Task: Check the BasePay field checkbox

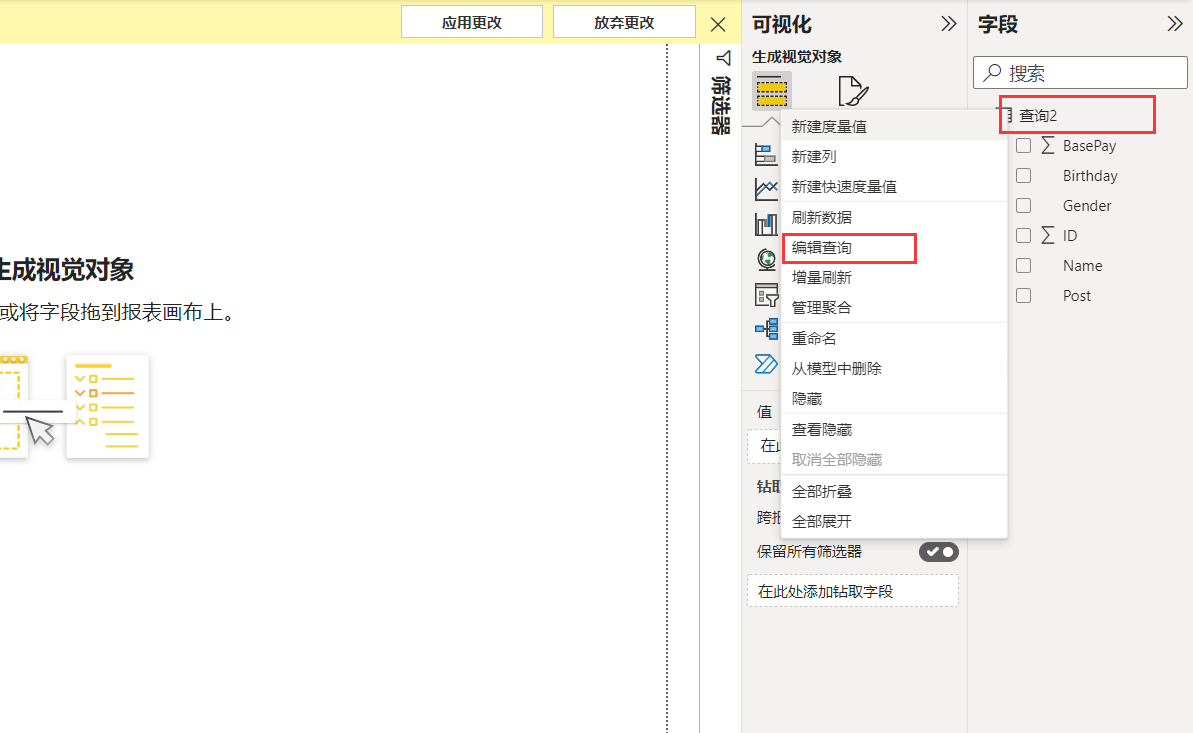Action: click(x=1023, y=145)
